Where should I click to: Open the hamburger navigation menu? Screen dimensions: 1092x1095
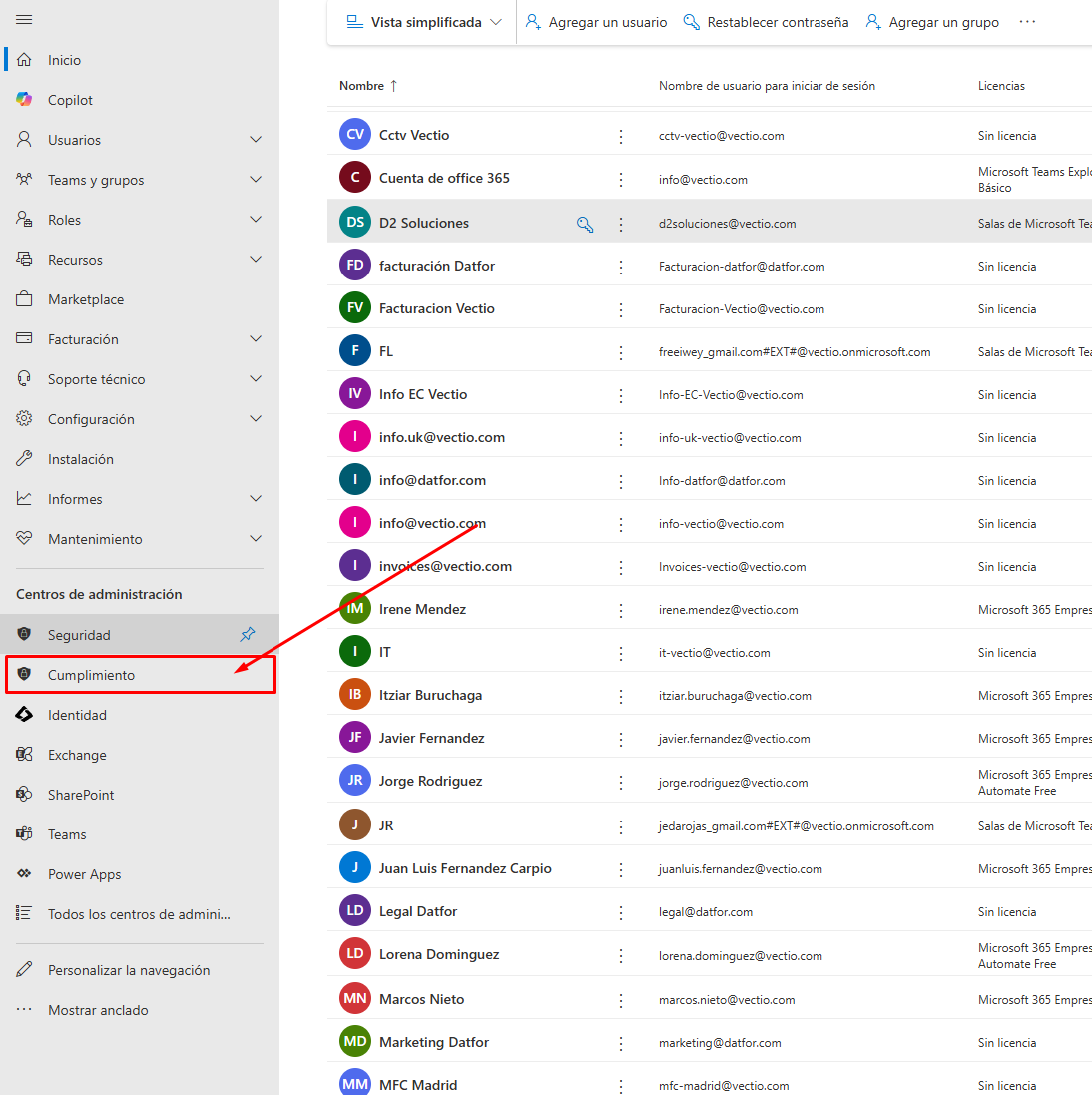24,20
